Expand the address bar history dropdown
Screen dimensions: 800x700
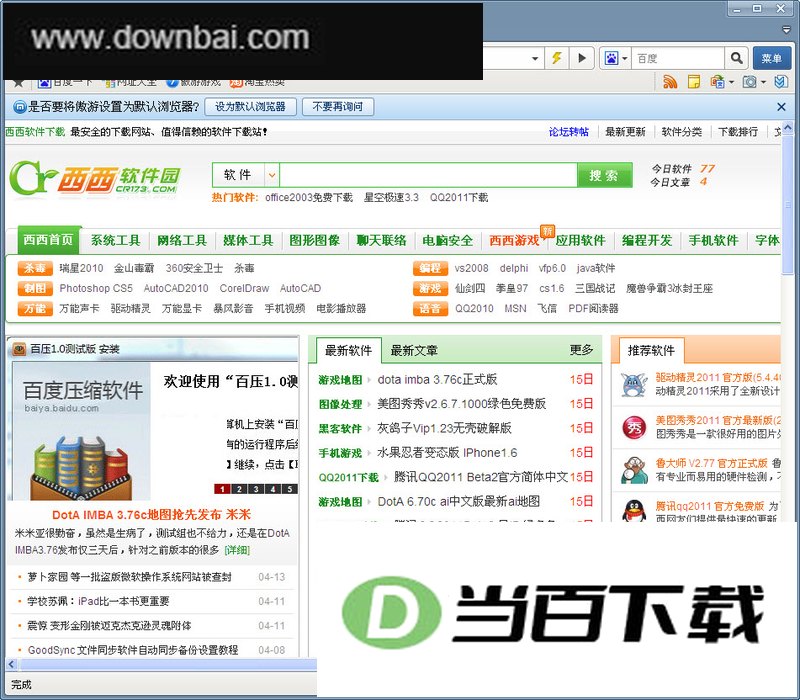pyautogui.click(x=535, y=59)
